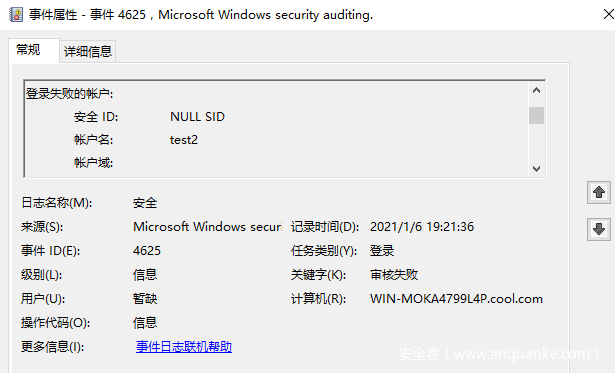This screenshot has width=615, height=373.
Task: Open the 事件日志联机帮助 link
Action: pos(184,347)
